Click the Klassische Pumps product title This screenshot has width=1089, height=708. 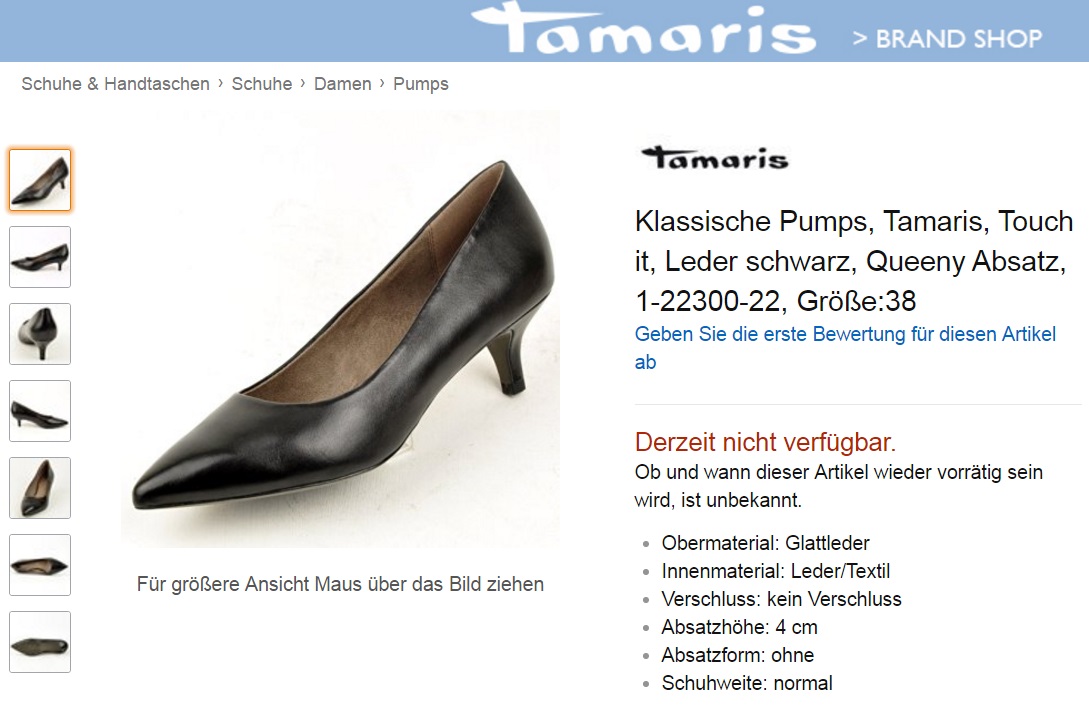tap(854, 261)
